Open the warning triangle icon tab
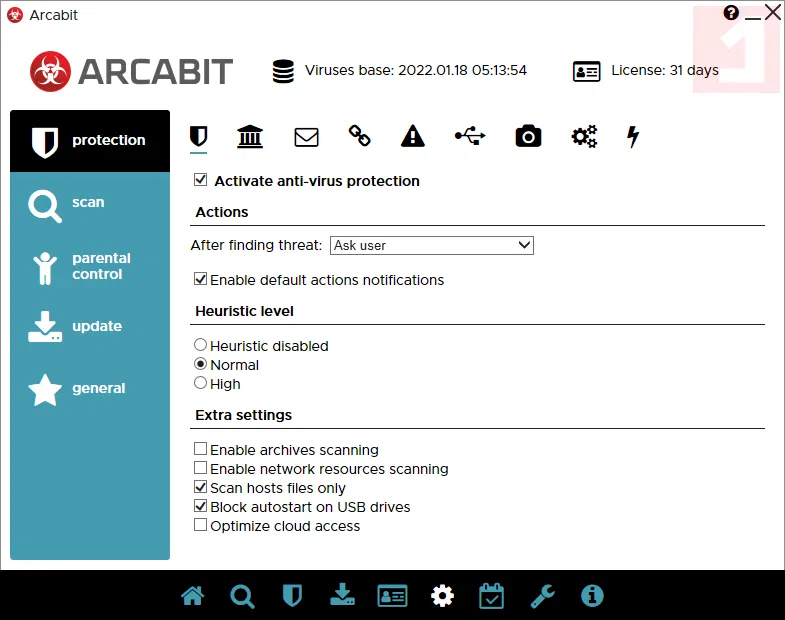This screenshot has width=785, height=620. tap(413, 136)
